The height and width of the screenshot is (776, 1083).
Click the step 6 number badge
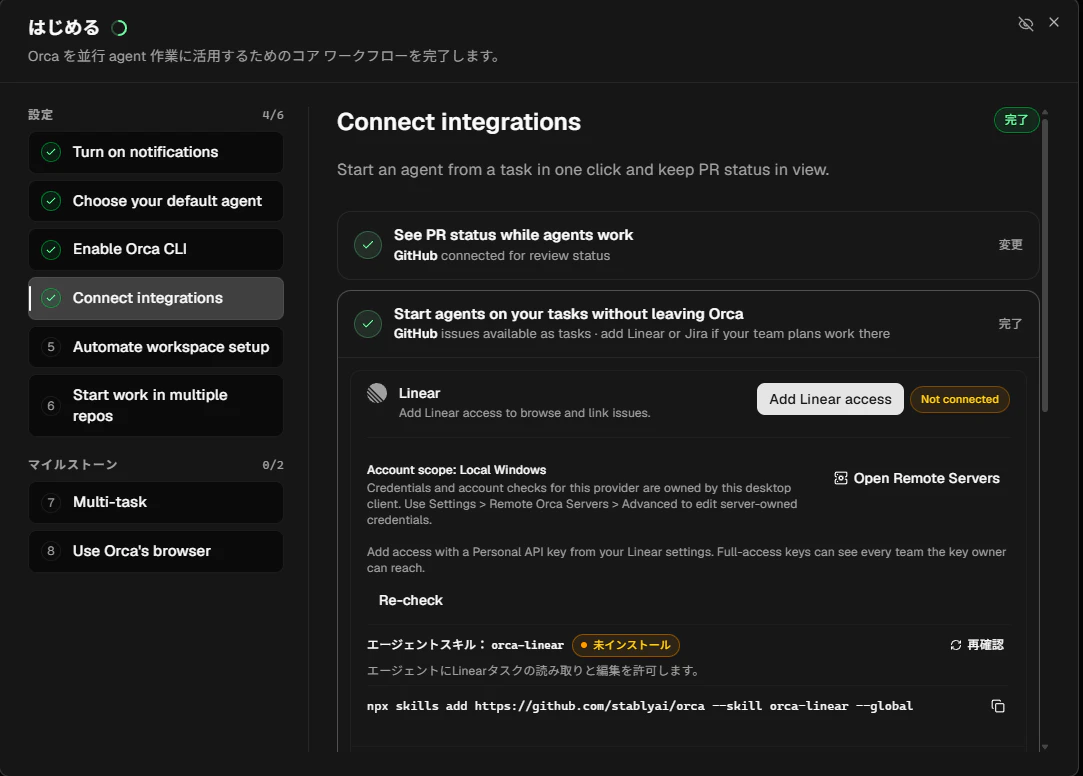(51, 405)
